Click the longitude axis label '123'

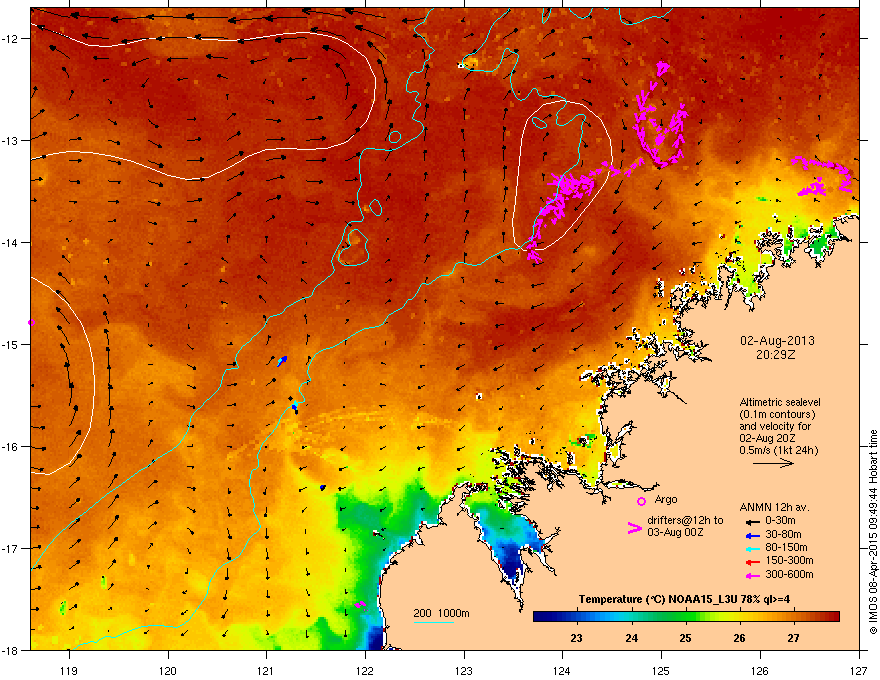pos(464,671)
